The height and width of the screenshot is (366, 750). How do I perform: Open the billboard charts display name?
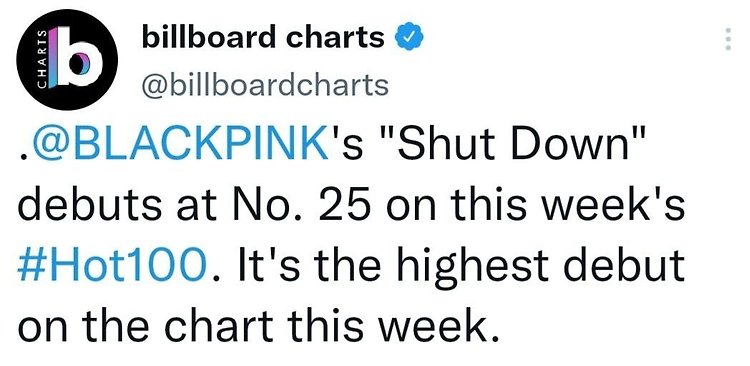[x=263, y=37]
